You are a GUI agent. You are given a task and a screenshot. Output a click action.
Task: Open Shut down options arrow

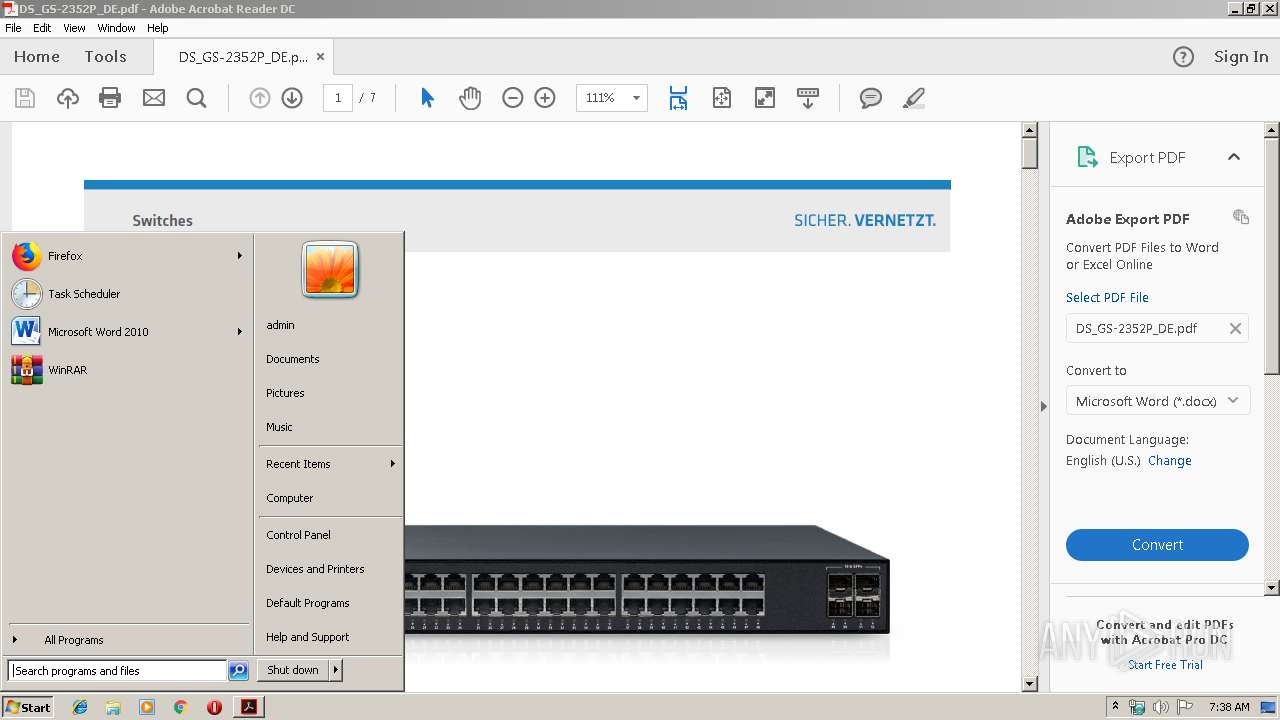(335, 670)
